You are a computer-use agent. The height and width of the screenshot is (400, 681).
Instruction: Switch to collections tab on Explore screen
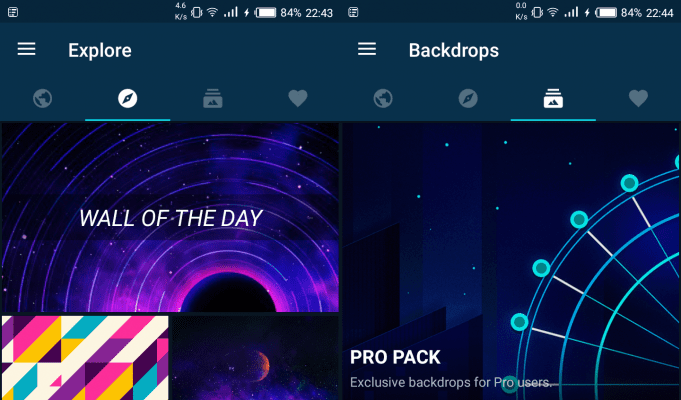tap(213, 99)
